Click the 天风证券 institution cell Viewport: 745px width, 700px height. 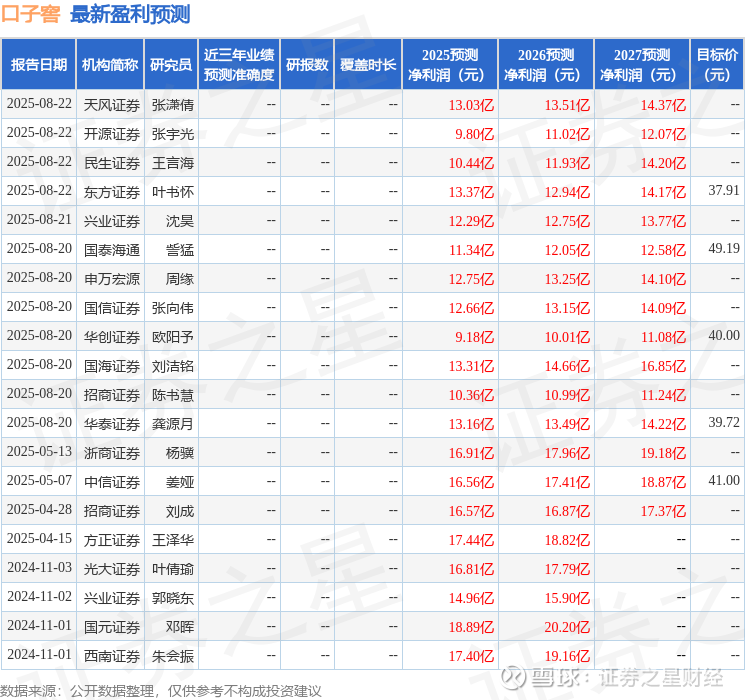coord(112,105)
